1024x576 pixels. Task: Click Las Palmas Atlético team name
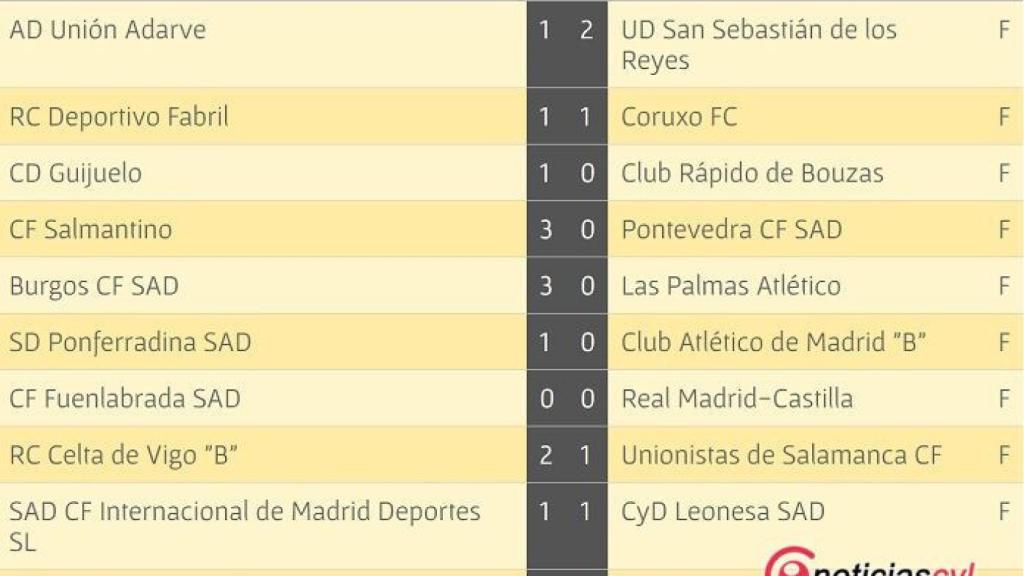pyautogui.click(x=731, y=286)
